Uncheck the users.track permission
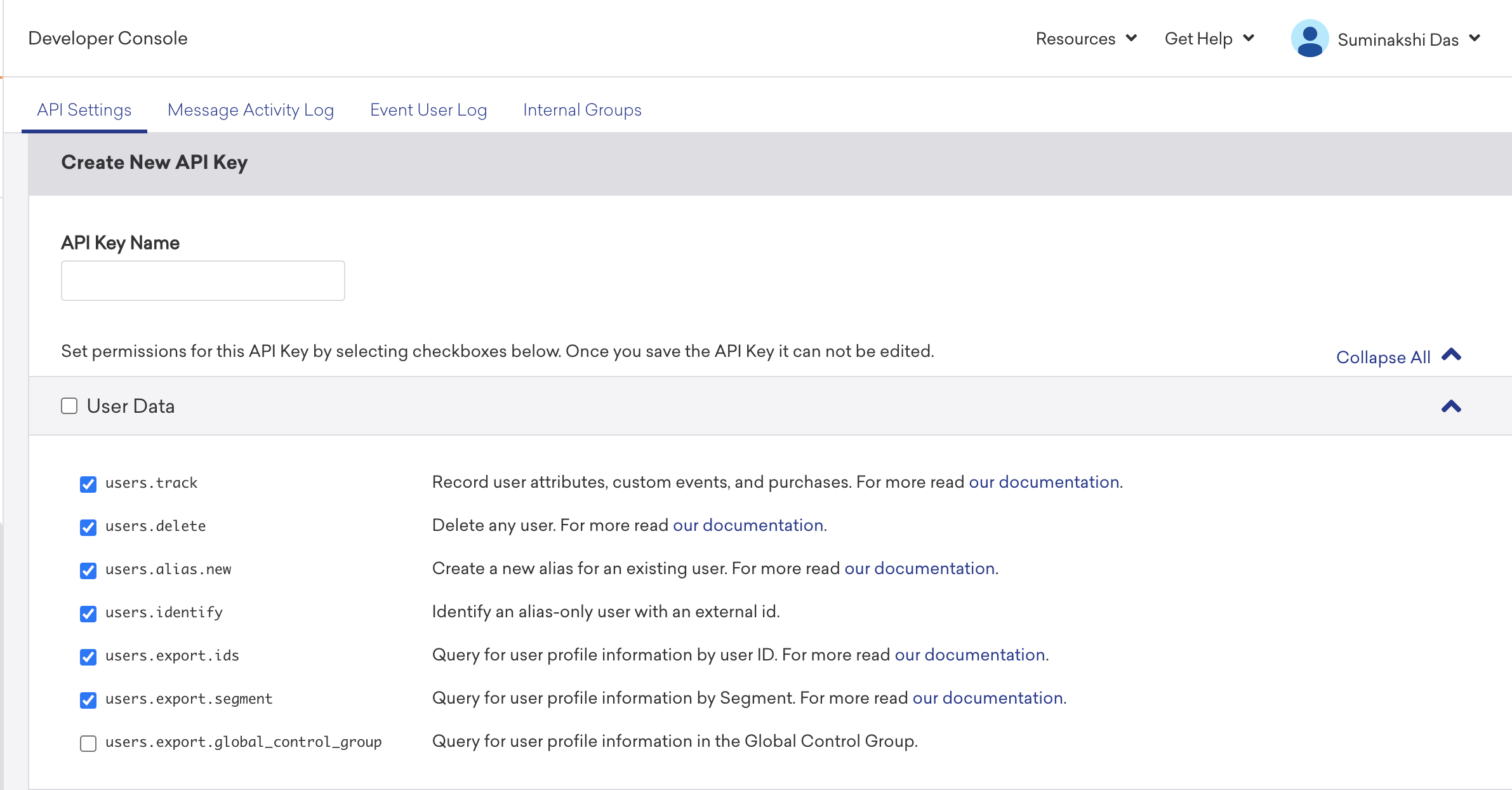1512x790 pixels. click(x=88, y=484)
